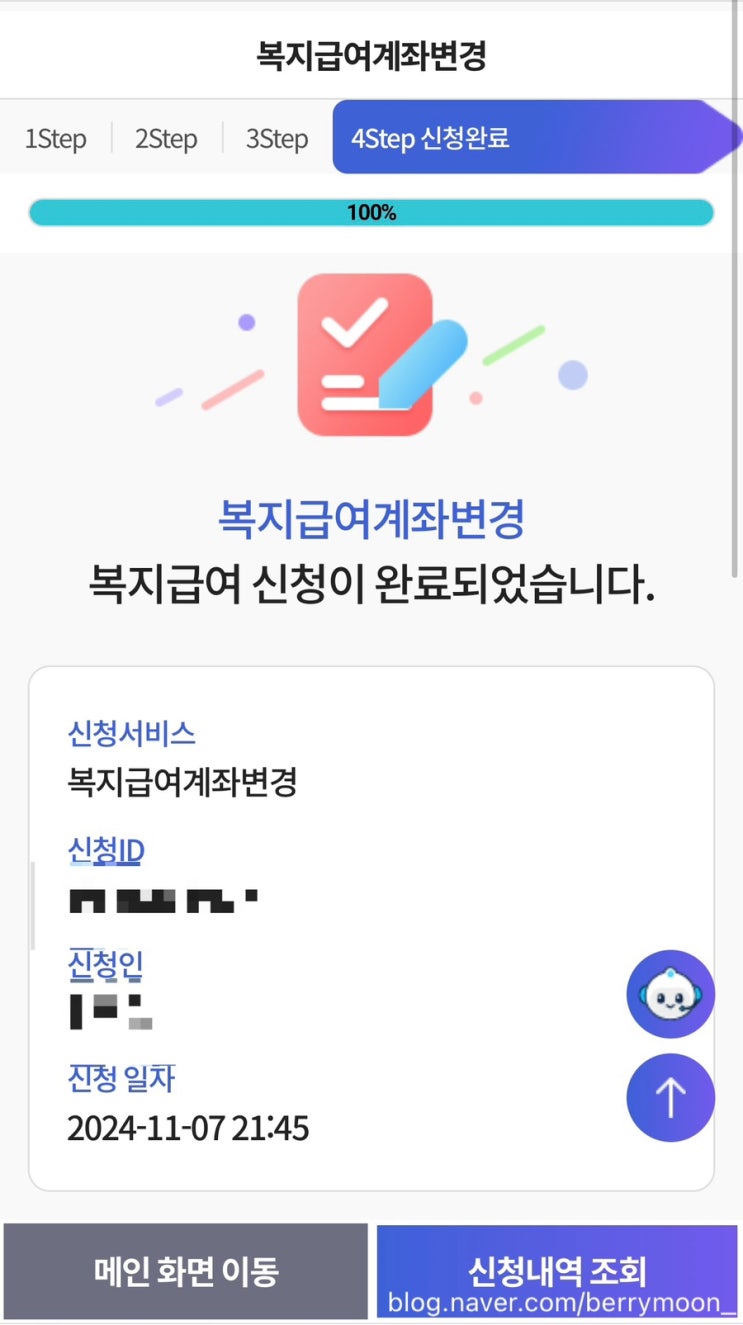
Task: Select the 2Step tab
Action: pos(166,138)
